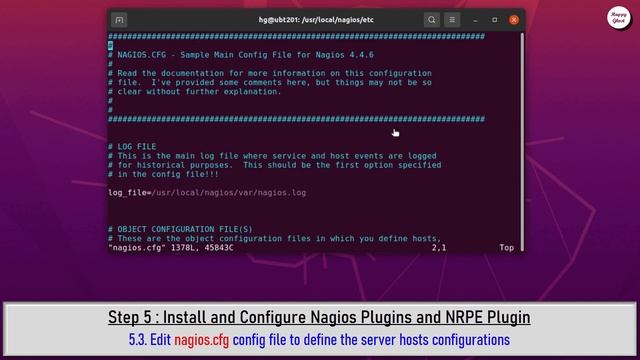Click the highlighted cursor on line two
The height and width of the screenshot is (360, 640).
pyautogui.click(x=111, y=46)
